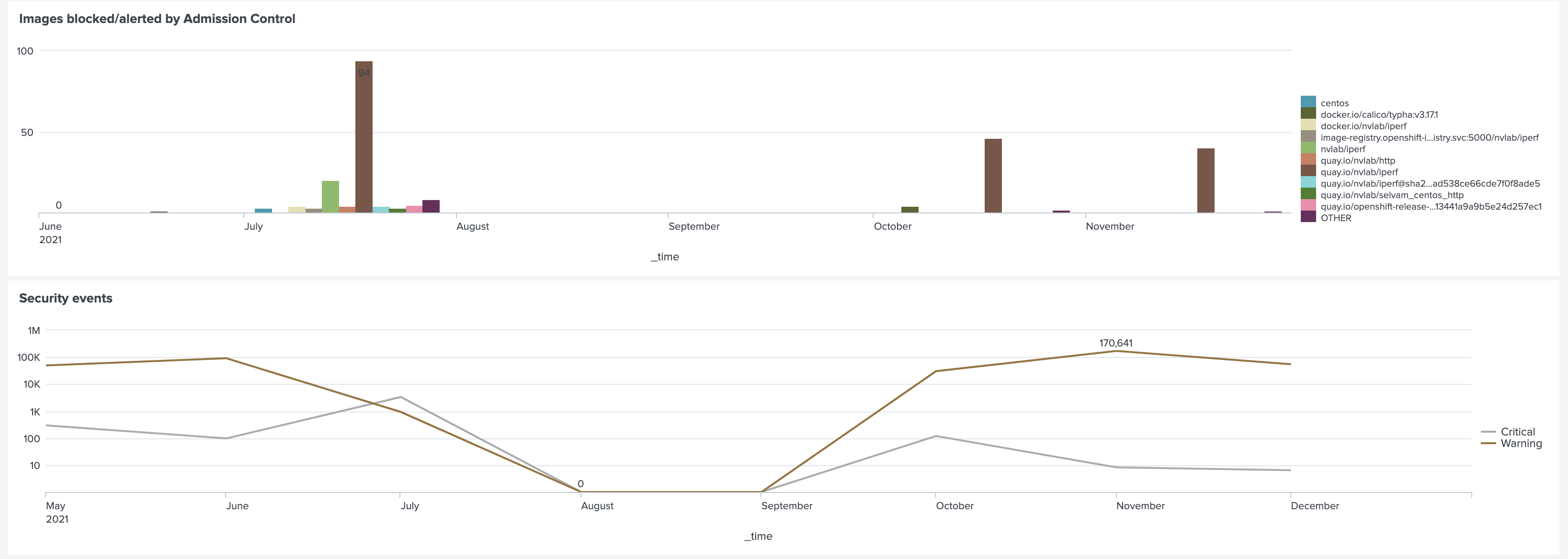This screenshot has width=1568, height=559.
Task: Click the Security events panel title
Action: tap(66, 298)
